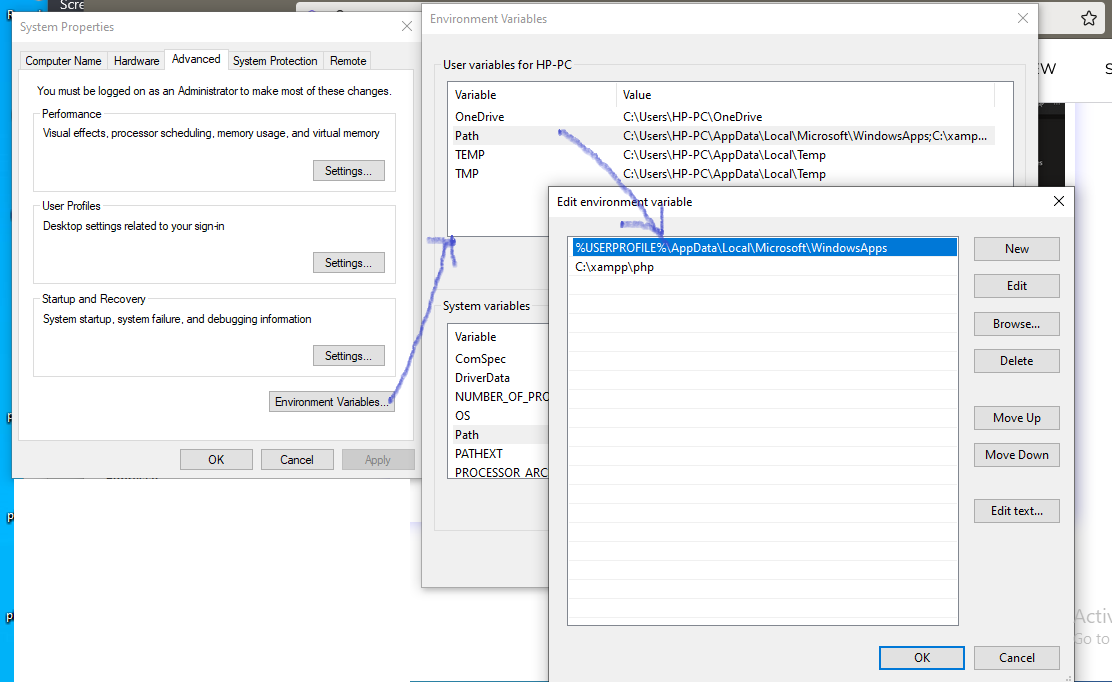Click Cancel in Edit environment variable
This screenshot has width=1112, height=682.
(1016, 658)
